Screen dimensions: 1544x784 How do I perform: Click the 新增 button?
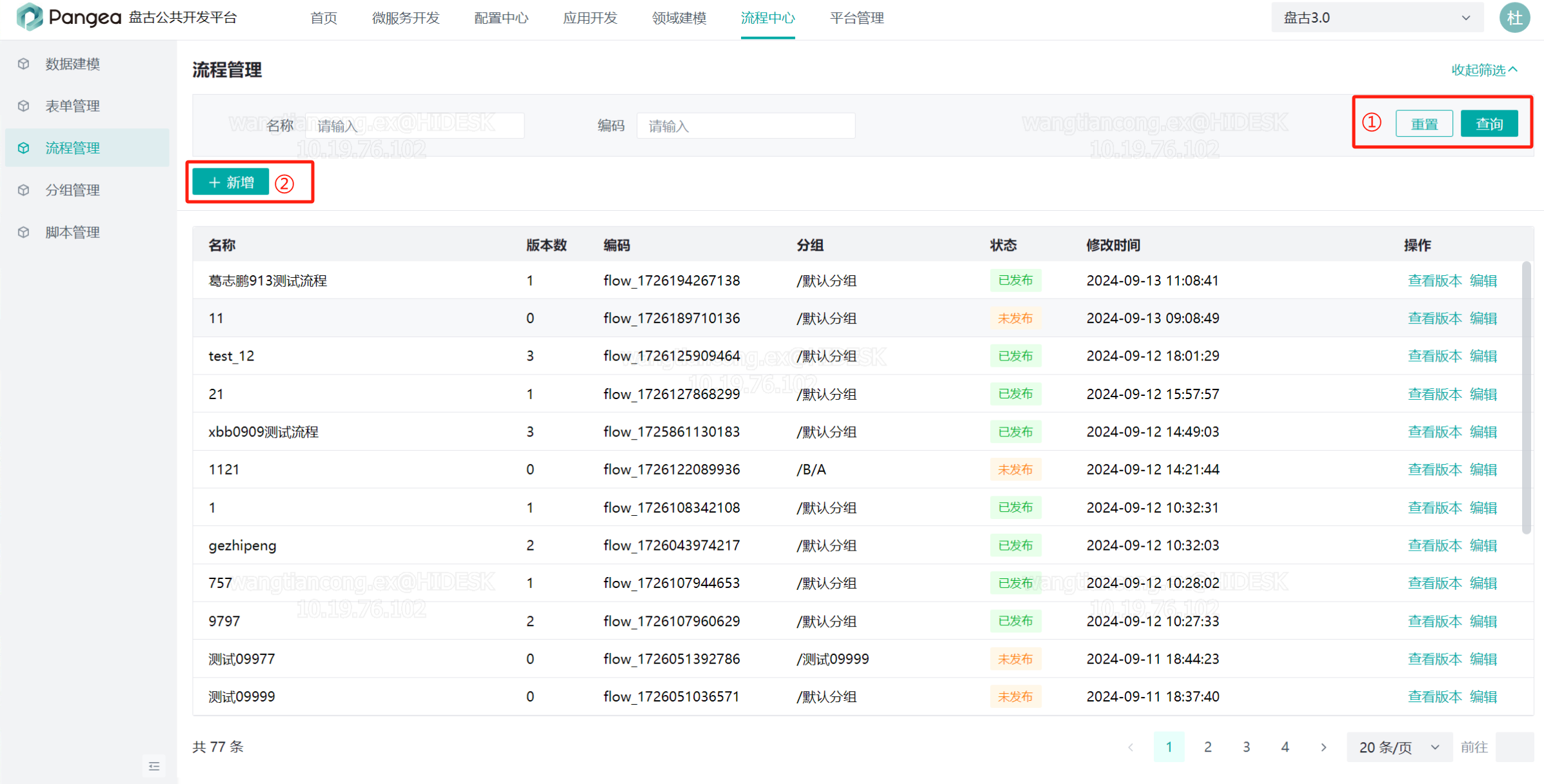point(230,182)
